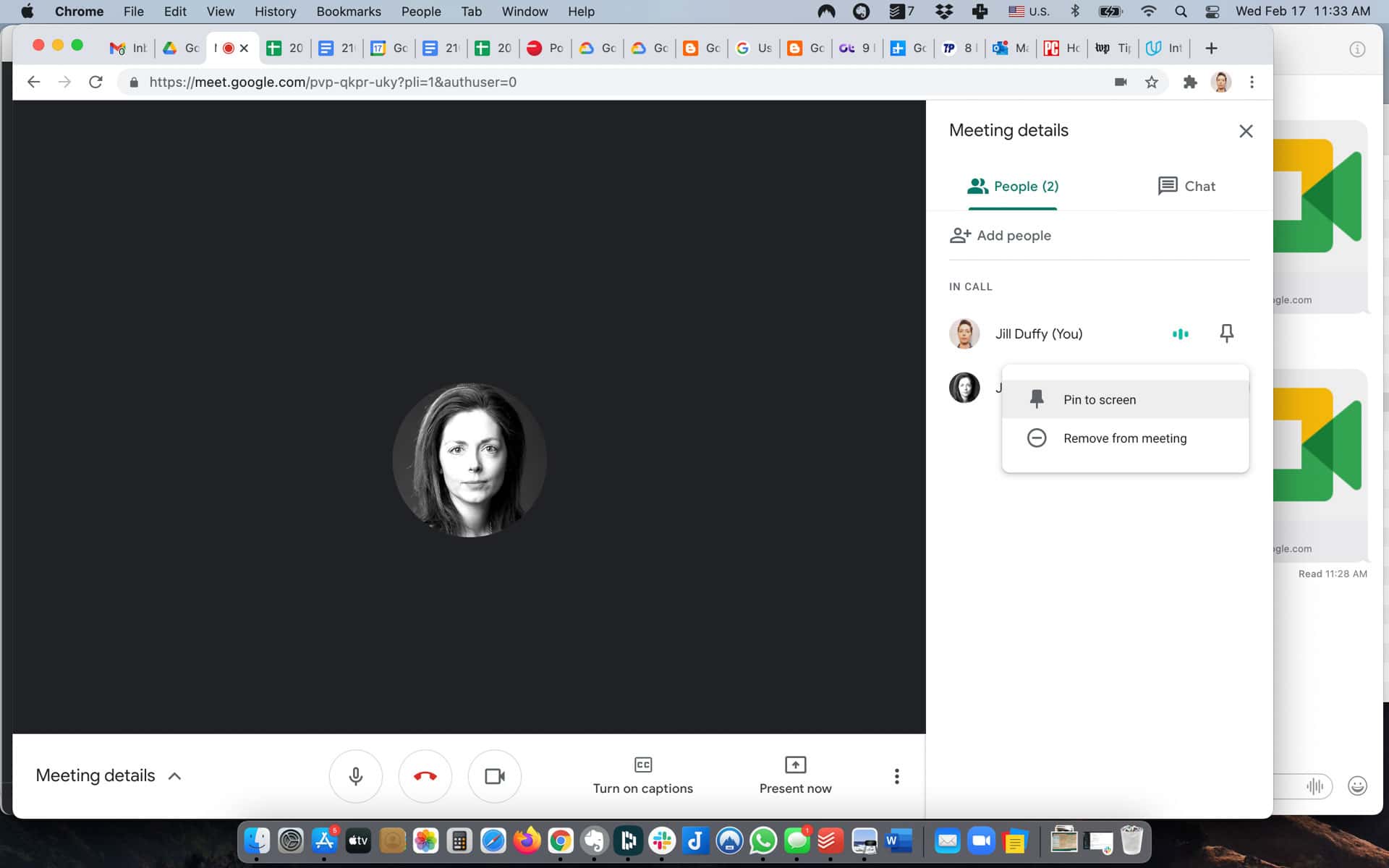Reload the page
The width and height of the screenshot is (1389, 868).
coord(95,82)
